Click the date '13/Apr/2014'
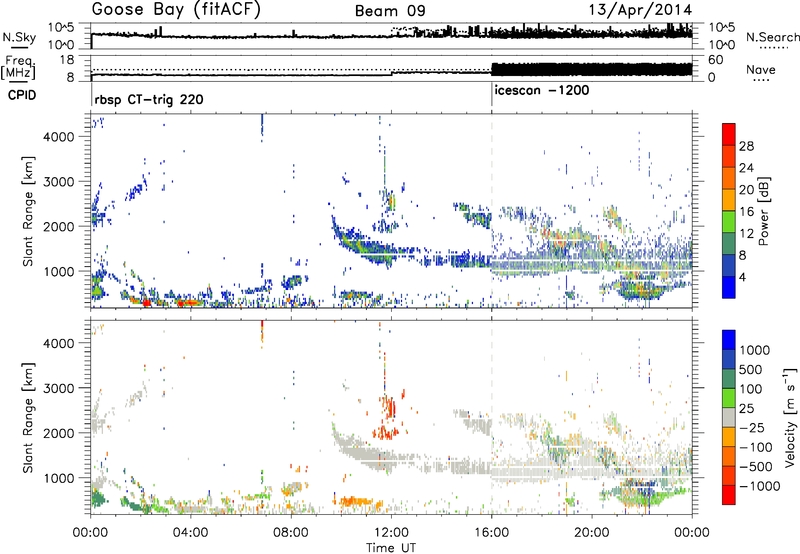This screenshot has height=554, width=800. click(641, 10)
